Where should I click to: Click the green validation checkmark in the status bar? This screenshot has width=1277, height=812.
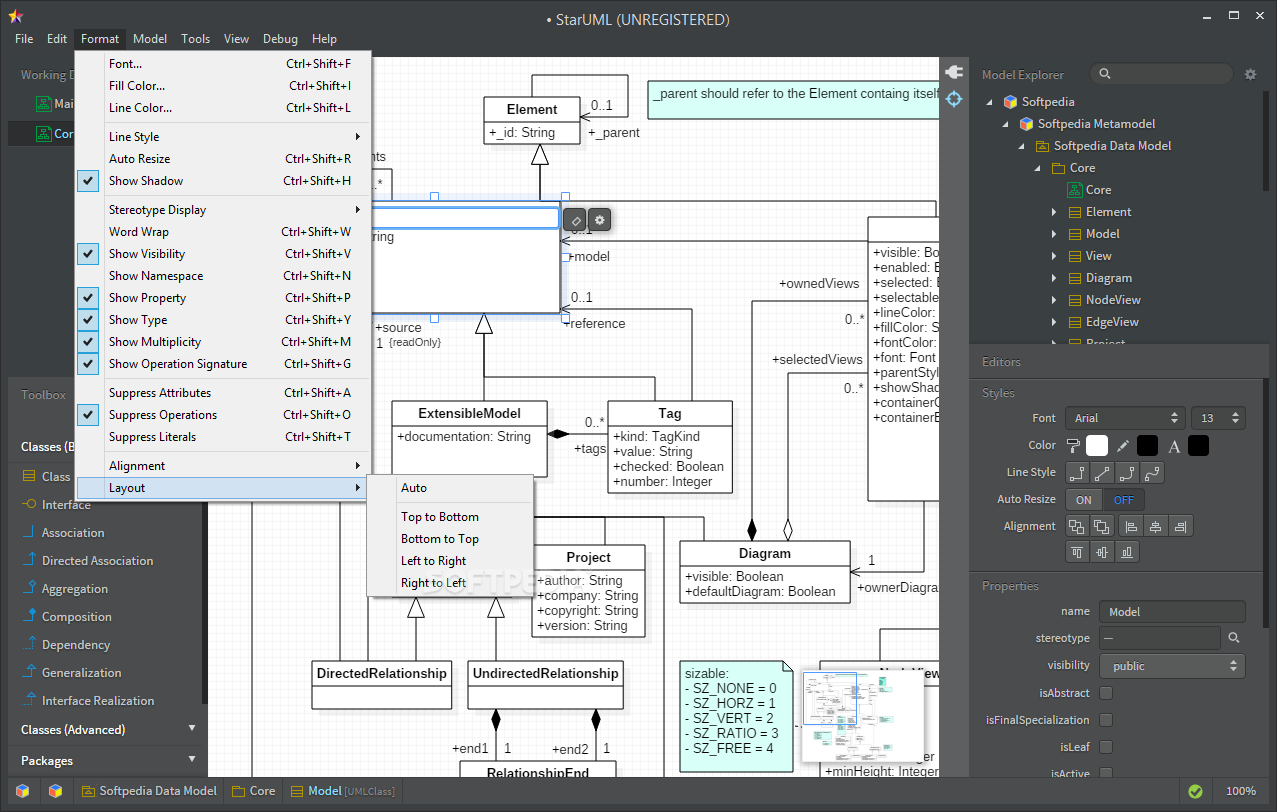tap(1195, 791)
